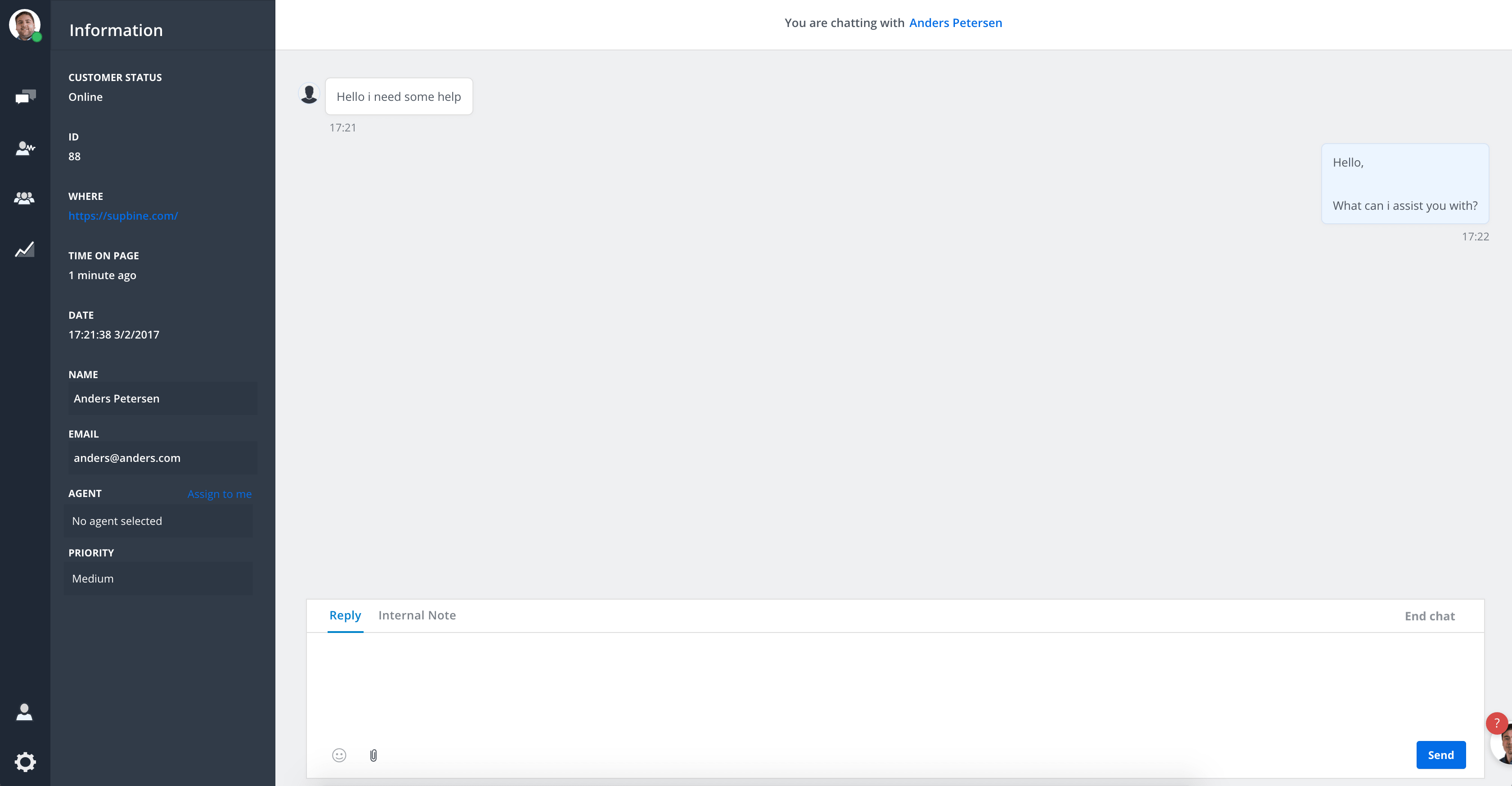Select the Reply tab
Viewport: 1512px width, 786px height.
tap(345, 615)
